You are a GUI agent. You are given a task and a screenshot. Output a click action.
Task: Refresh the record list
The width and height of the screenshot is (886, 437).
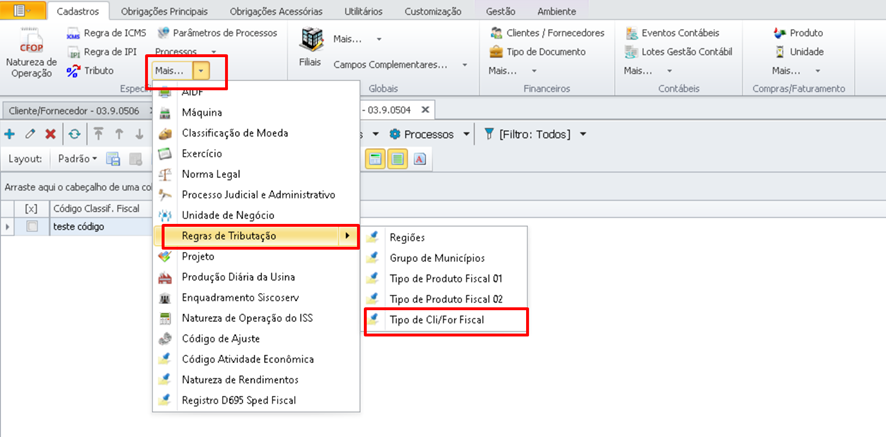click(75, 135)
